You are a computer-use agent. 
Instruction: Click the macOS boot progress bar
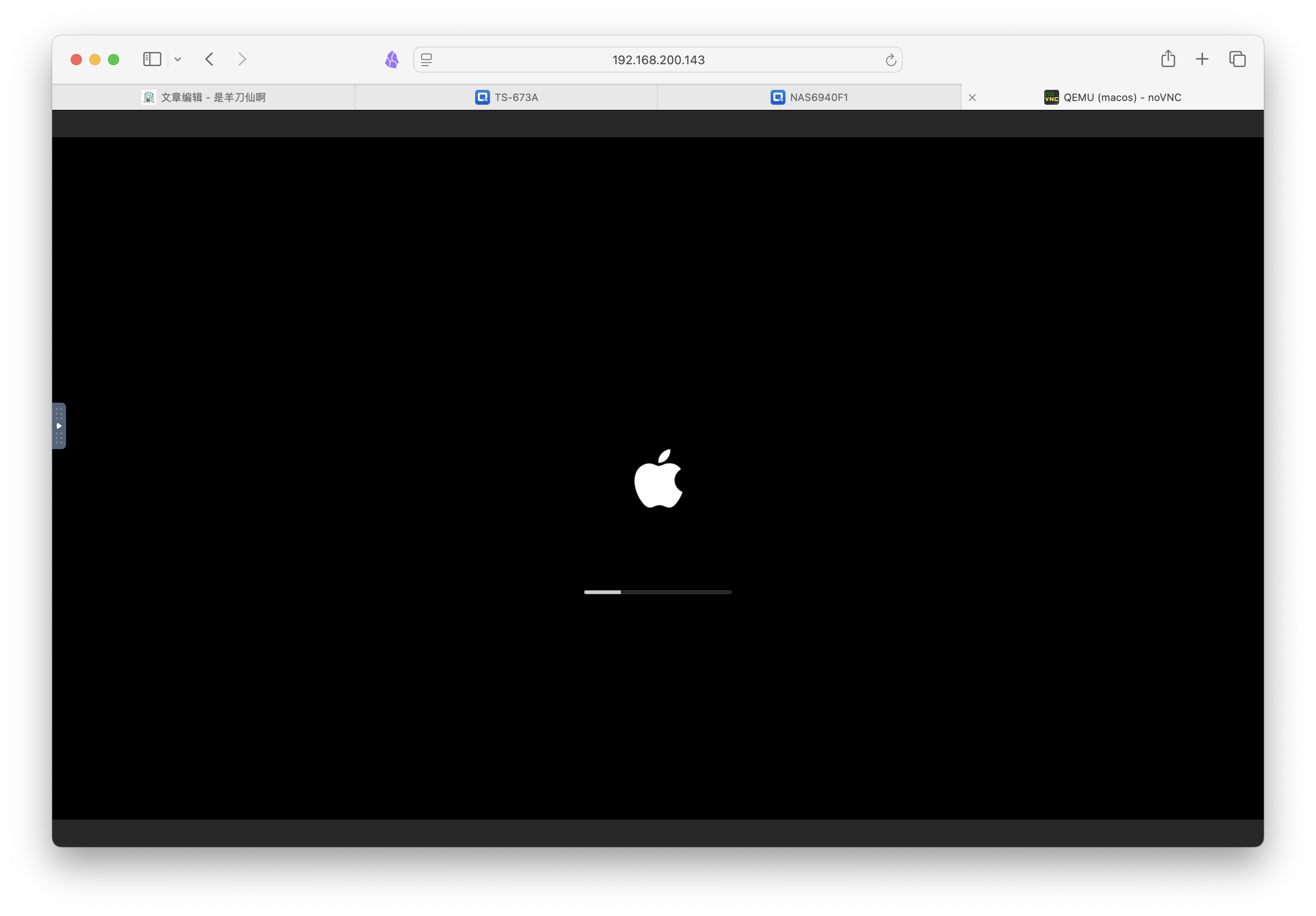click(x=658, y=592)
